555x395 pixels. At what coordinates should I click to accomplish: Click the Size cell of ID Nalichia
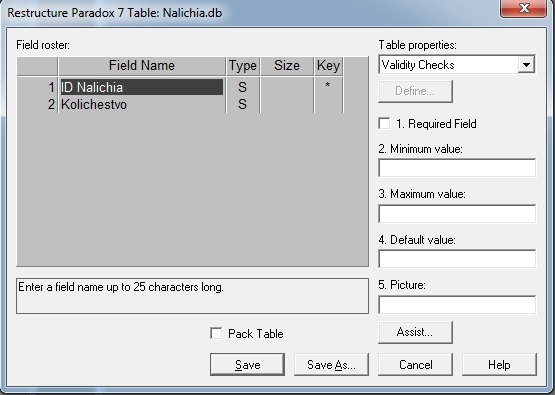(x=287, y=87)
